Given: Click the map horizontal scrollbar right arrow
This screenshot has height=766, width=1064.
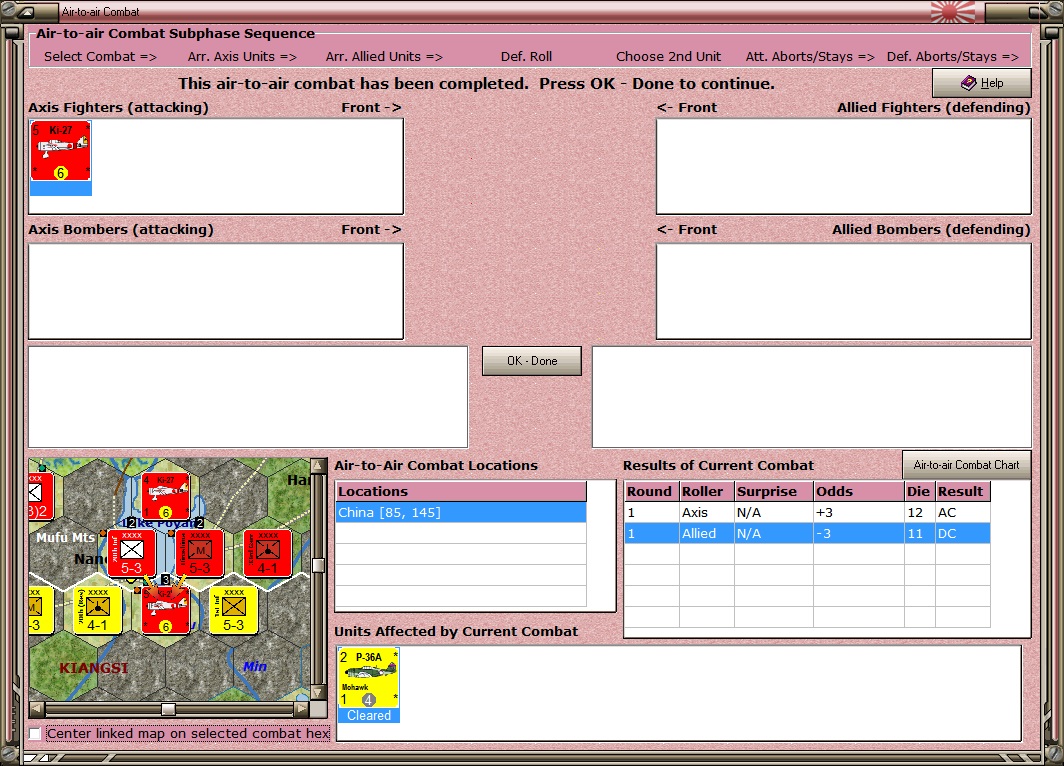Looking at the screenshot, I should coord(301,709).
